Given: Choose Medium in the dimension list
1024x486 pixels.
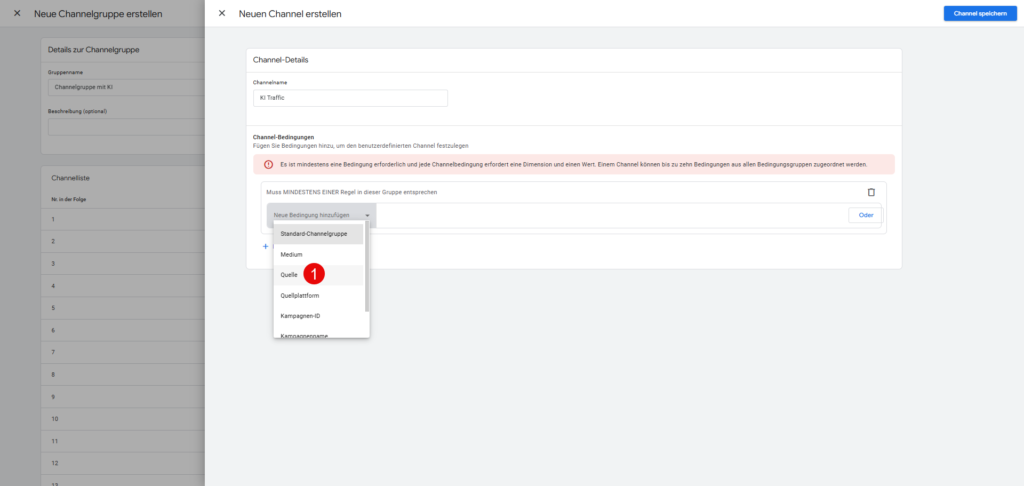Looking at the screenshot, I should tap(291, 254).
